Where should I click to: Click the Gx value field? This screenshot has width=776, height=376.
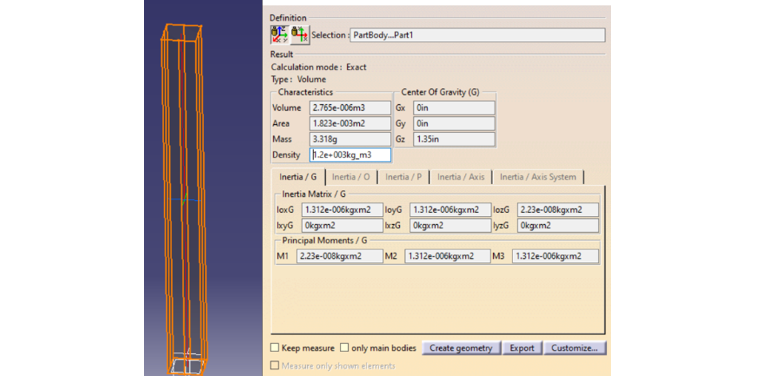click(x=454, y=108)
